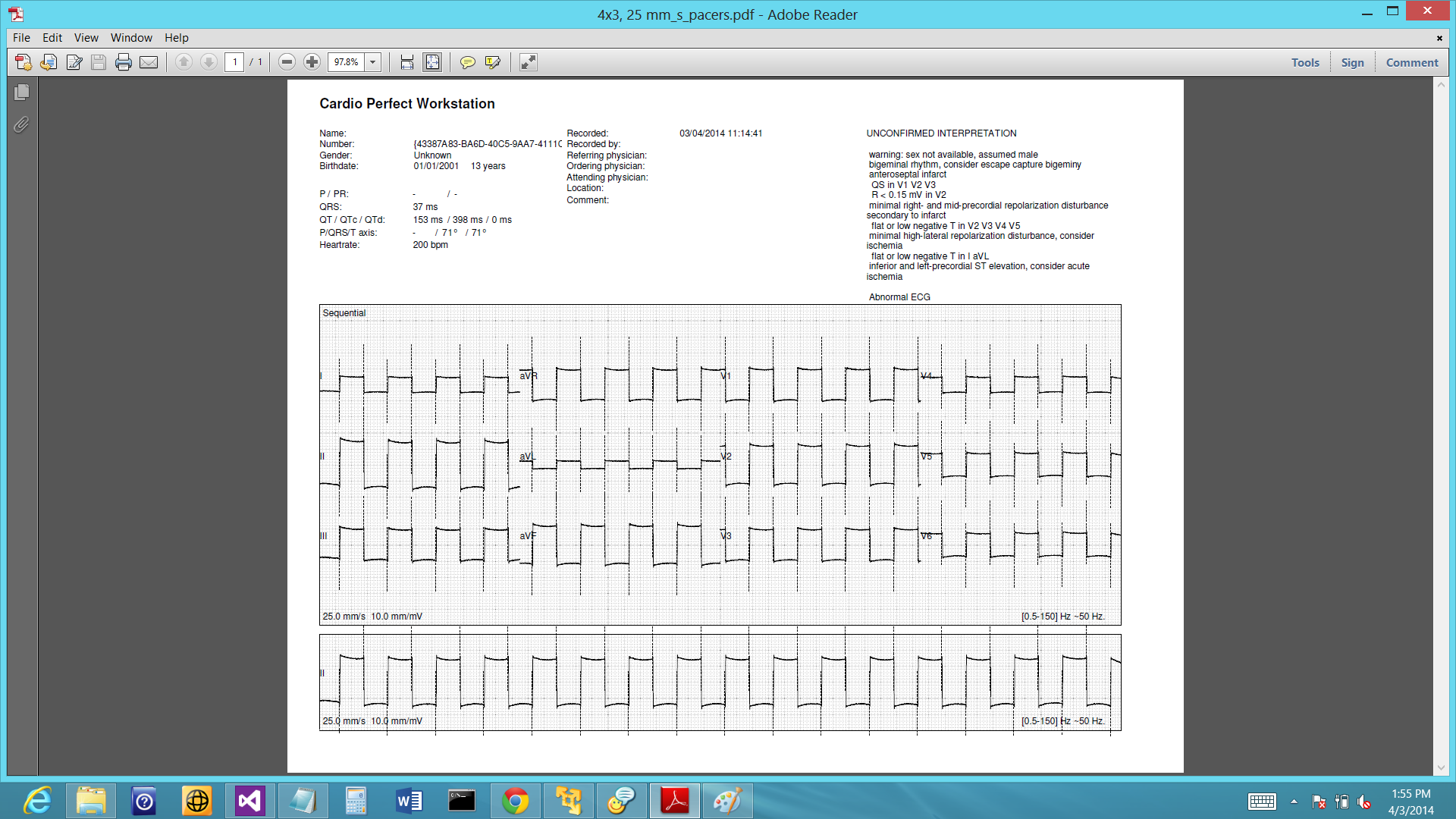Expand hidden system tray icons arrow

(1294, 802)
